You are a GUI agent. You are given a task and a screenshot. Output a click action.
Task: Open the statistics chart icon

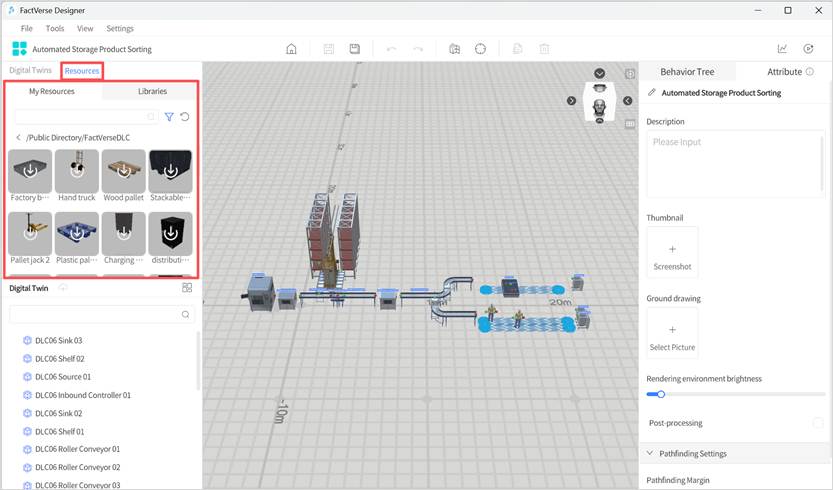(783, 49)
